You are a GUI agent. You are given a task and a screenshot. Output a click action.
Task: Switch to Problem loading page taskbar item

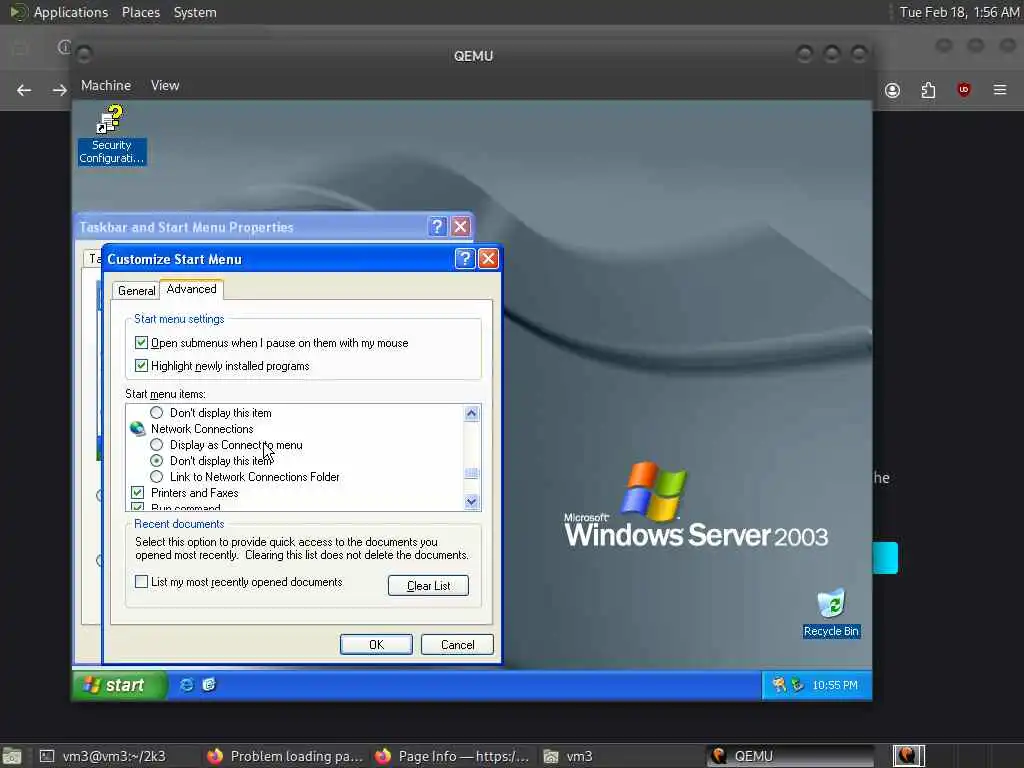285,756
